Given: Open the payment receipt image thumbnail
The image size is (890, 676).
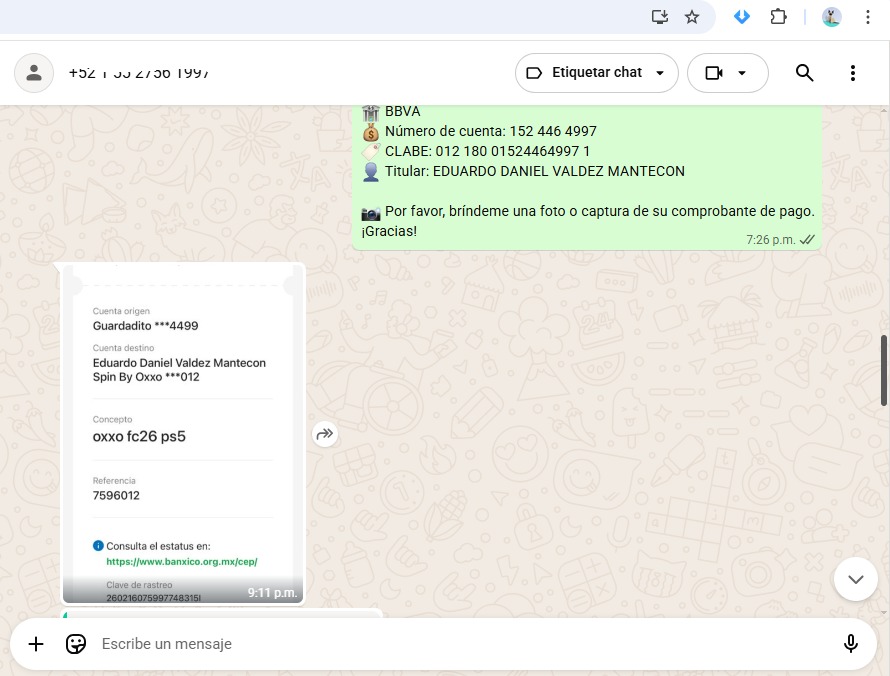Looking at the screenshot, I should pos(183,434).
